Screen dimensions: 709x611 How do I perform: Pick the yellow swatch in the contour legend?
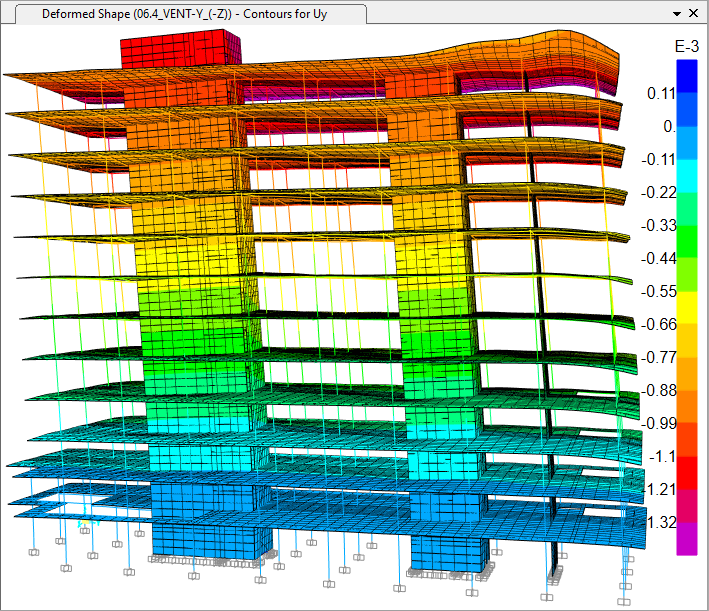(686, 307)
